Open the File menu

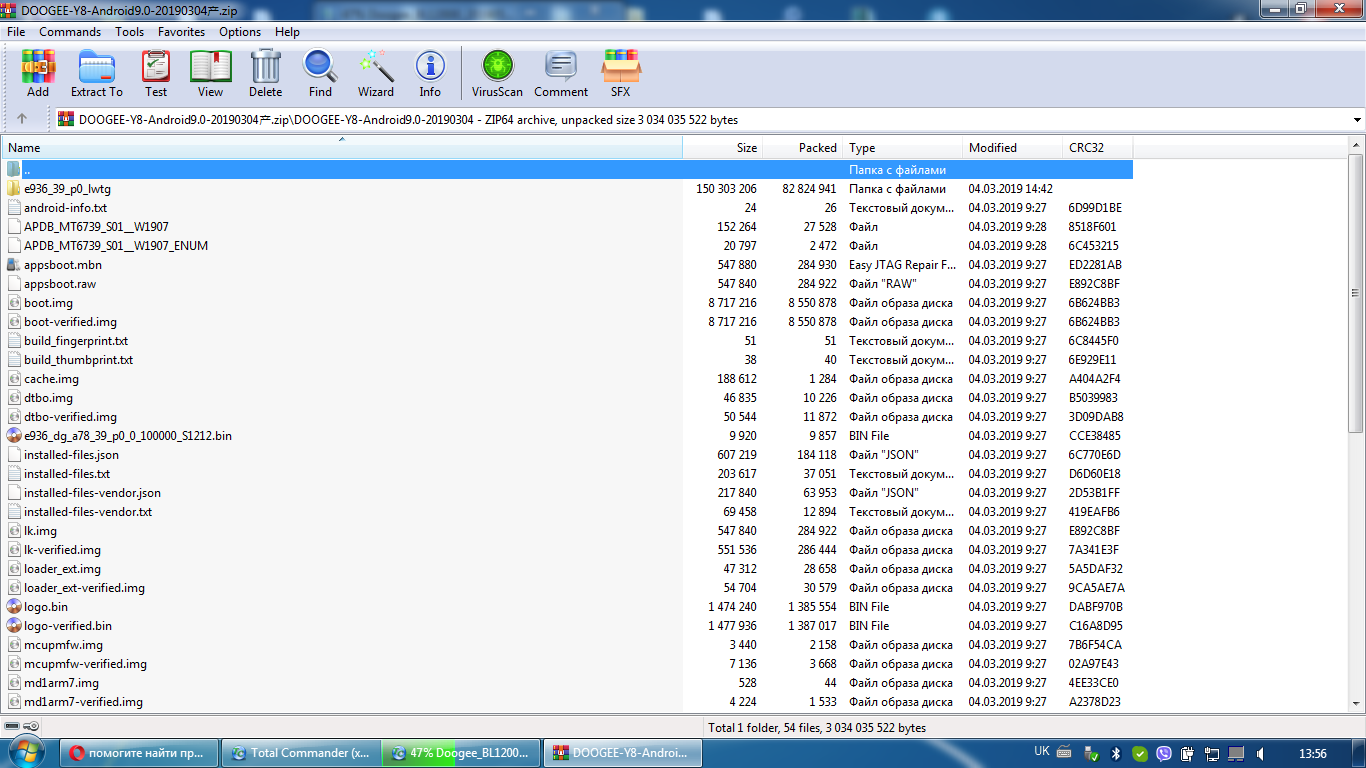coord(16,32)
